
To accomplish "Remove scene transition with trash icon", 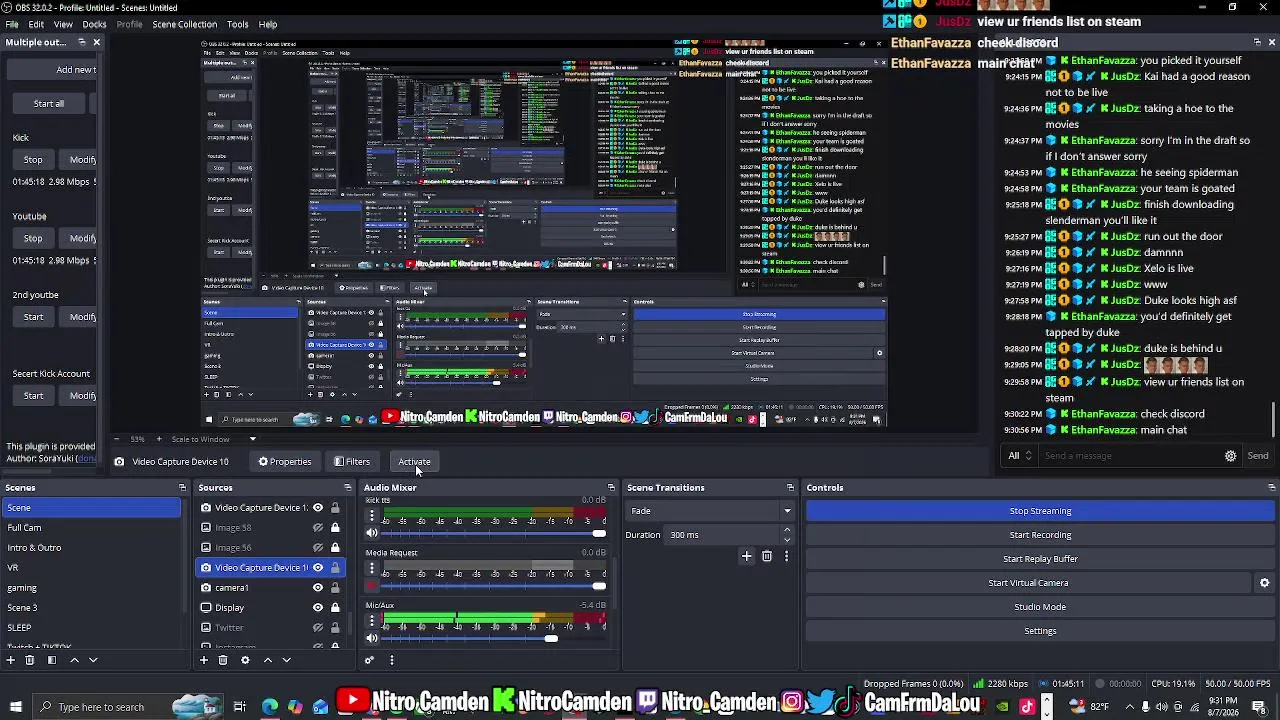I will pos(767,556).
